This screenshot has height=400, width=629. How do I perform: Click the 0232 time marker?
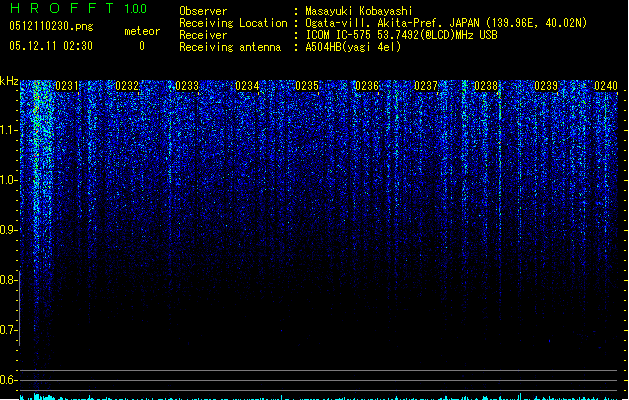(x=127, y=86)
